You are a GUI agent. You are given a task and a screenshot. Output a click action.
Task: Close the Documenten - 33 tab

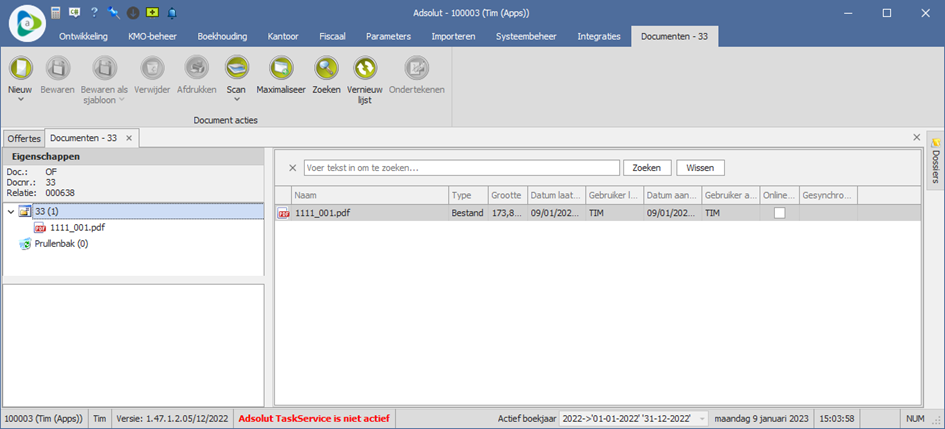[x=129, y=138]
